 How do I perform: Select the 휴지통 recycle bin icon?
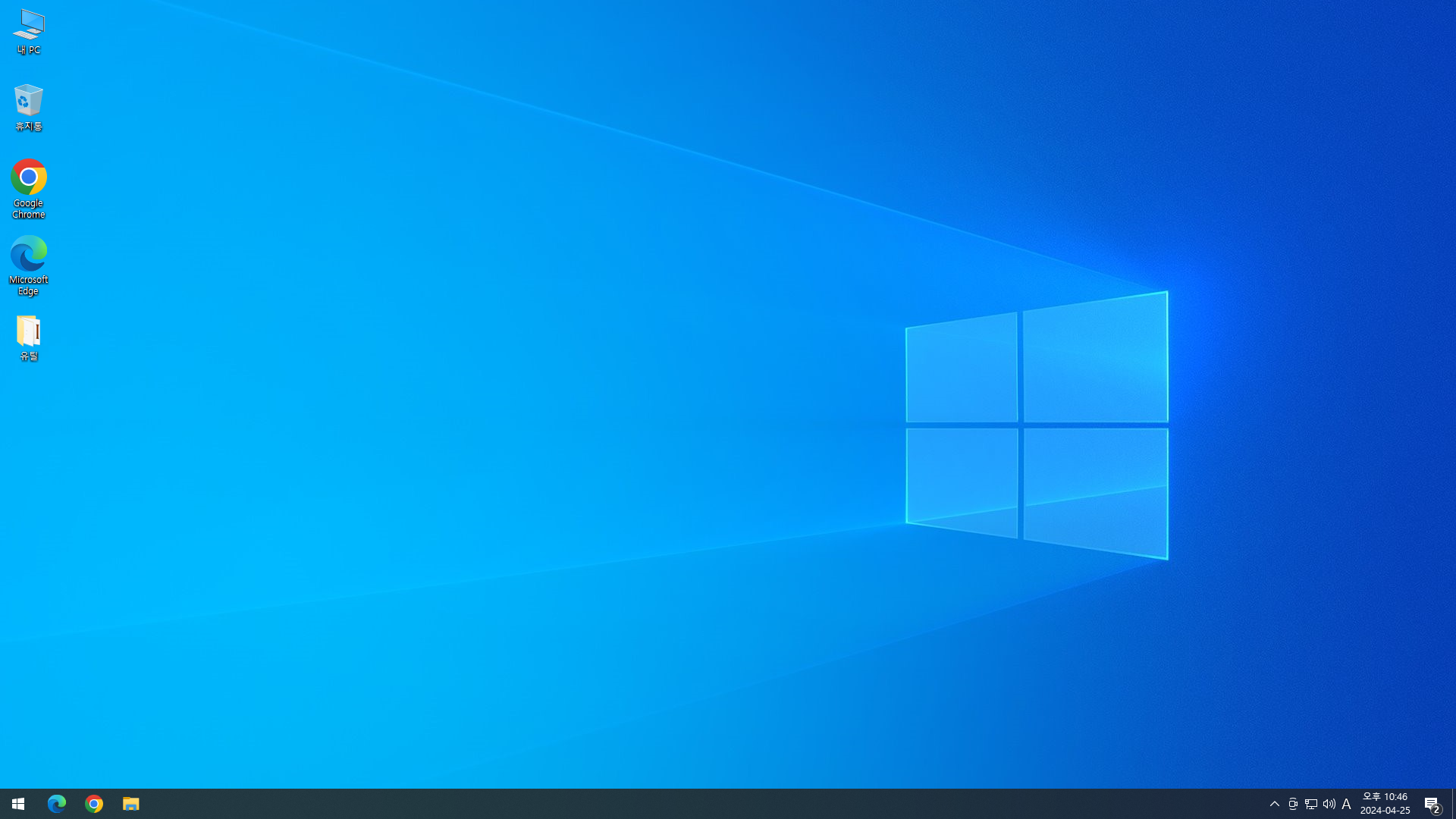(28, 108)
